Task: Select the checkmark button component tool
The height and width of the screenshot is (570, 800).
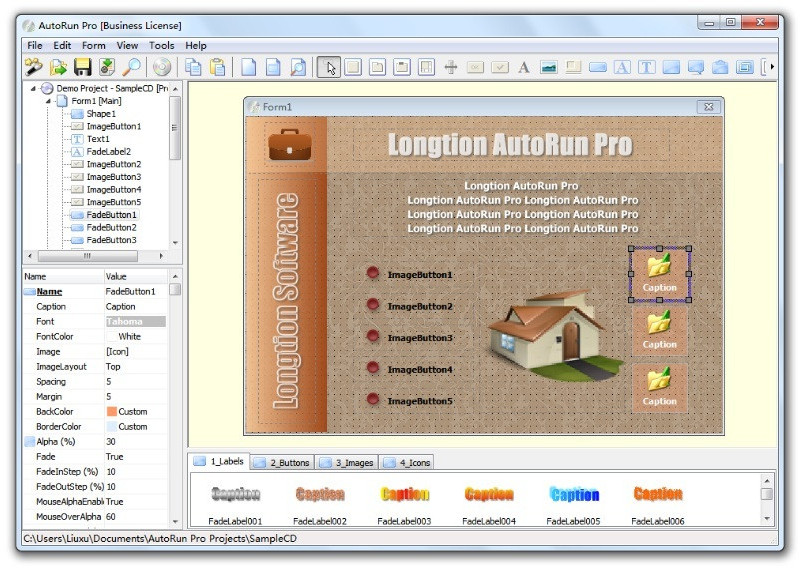Action: (x=500, y=67)
